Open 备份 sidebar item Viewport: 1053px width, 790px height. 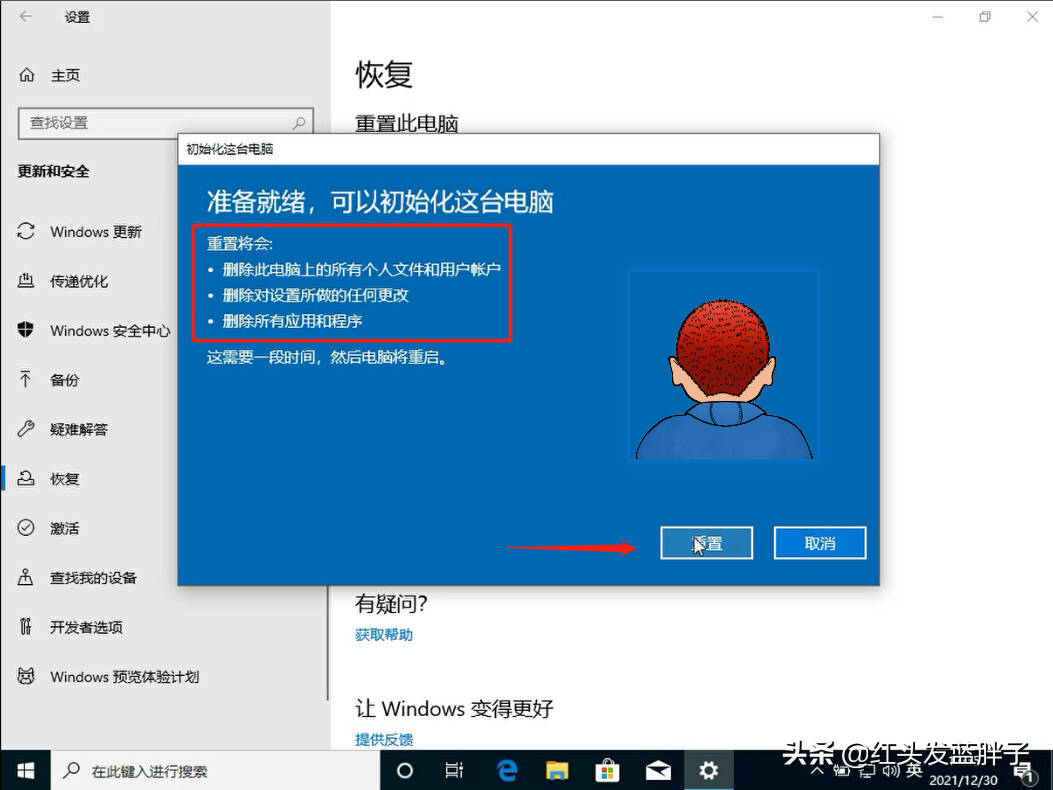coord(64,380)
